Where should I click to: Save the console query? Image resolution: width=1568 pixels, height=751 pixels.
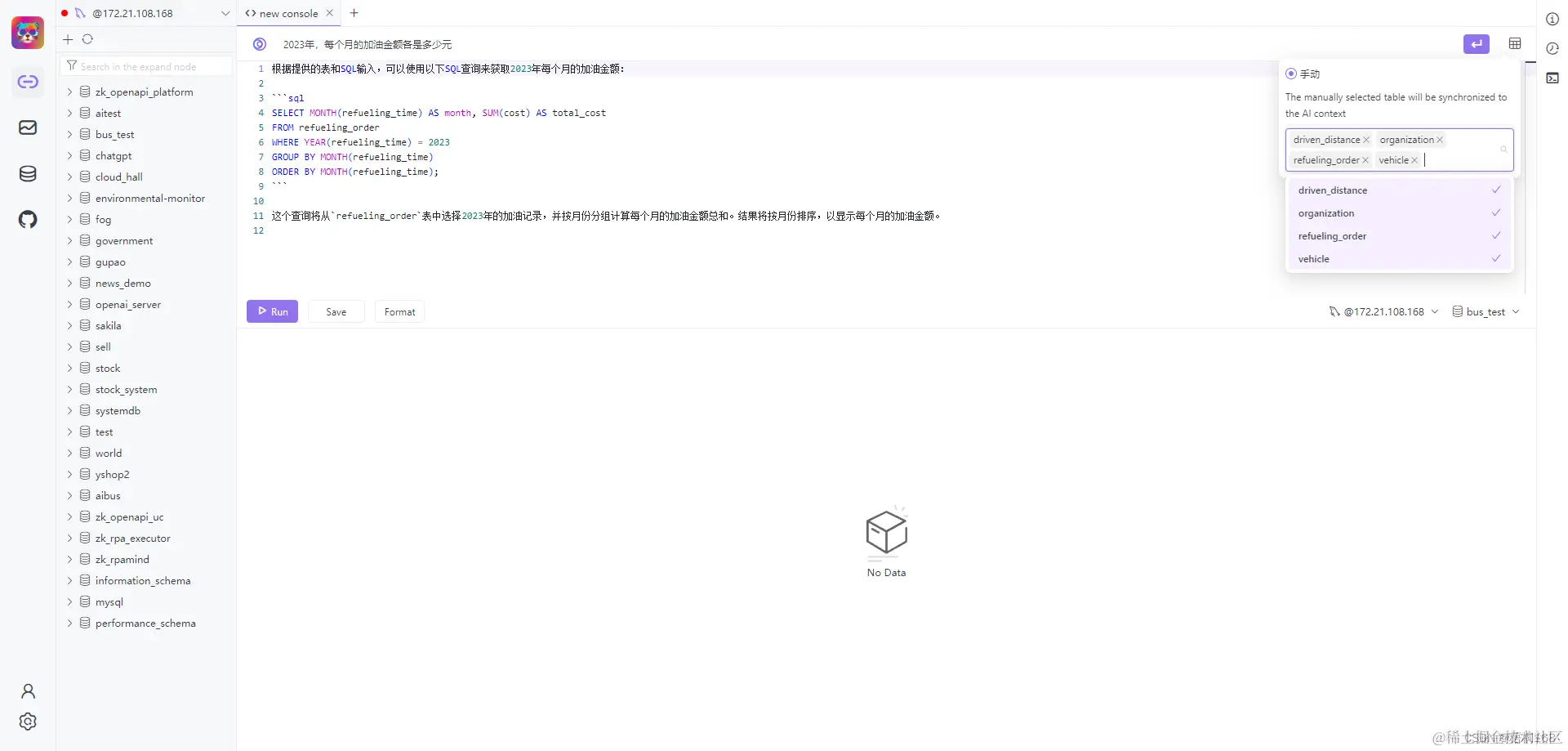336,311
